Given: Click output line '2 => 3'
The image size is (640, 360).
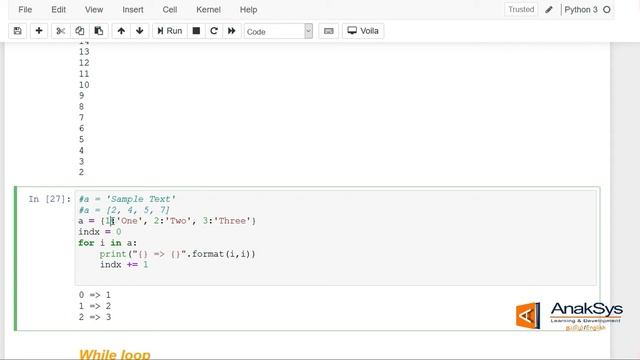Looking at the screenshot, I should pos(95,317).
